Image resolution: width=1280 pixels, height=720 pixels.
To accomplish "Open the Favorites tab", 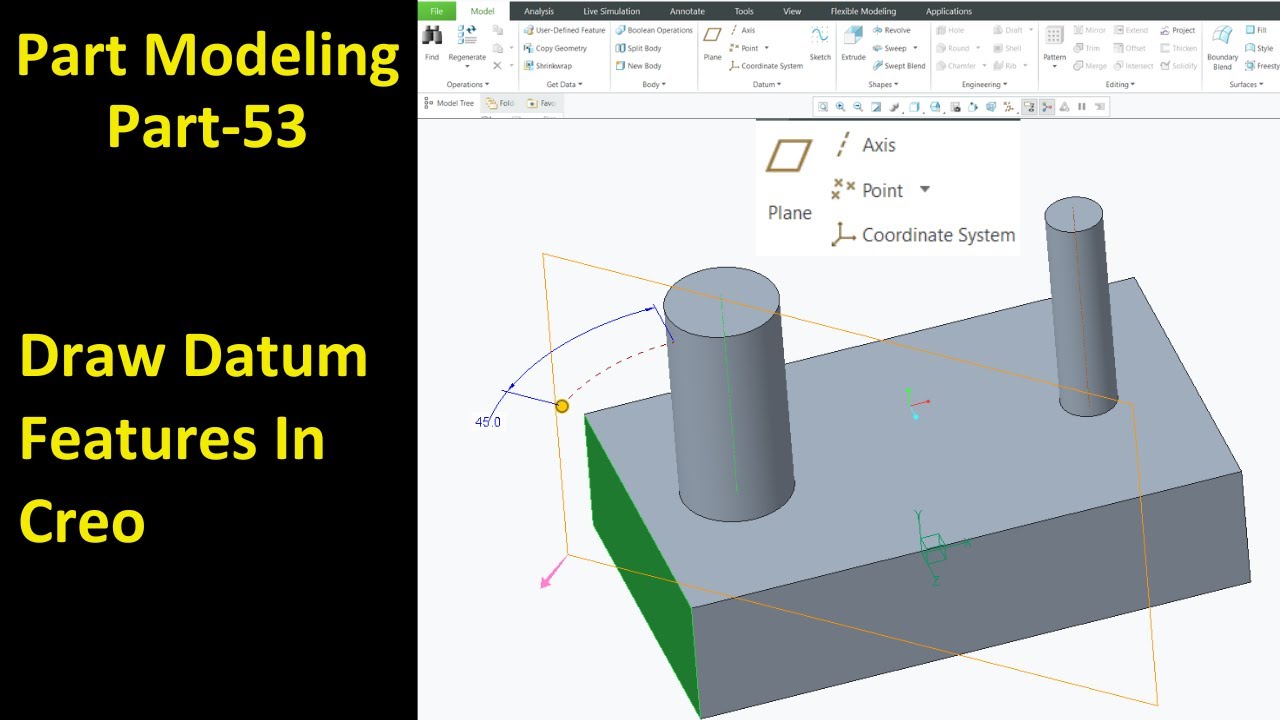I will click(541, 103).
